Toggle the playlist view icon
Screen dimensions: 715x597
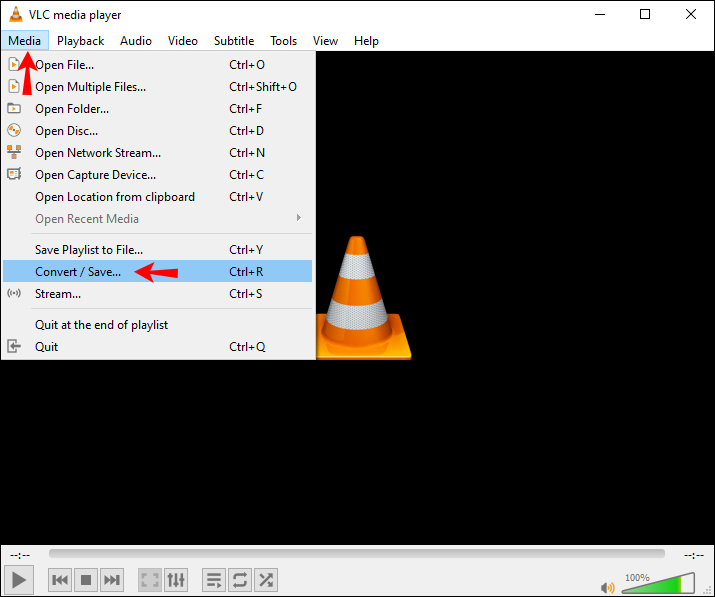tap(214, 580)
